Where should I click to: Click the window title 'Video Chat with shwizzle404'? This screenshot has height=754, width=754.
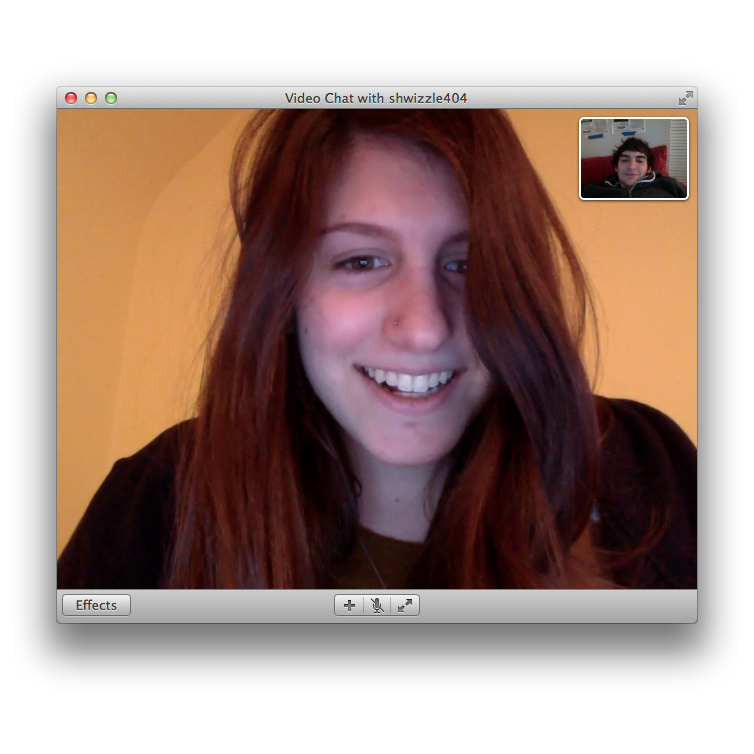pyautogui.click(x=376, y=98)
